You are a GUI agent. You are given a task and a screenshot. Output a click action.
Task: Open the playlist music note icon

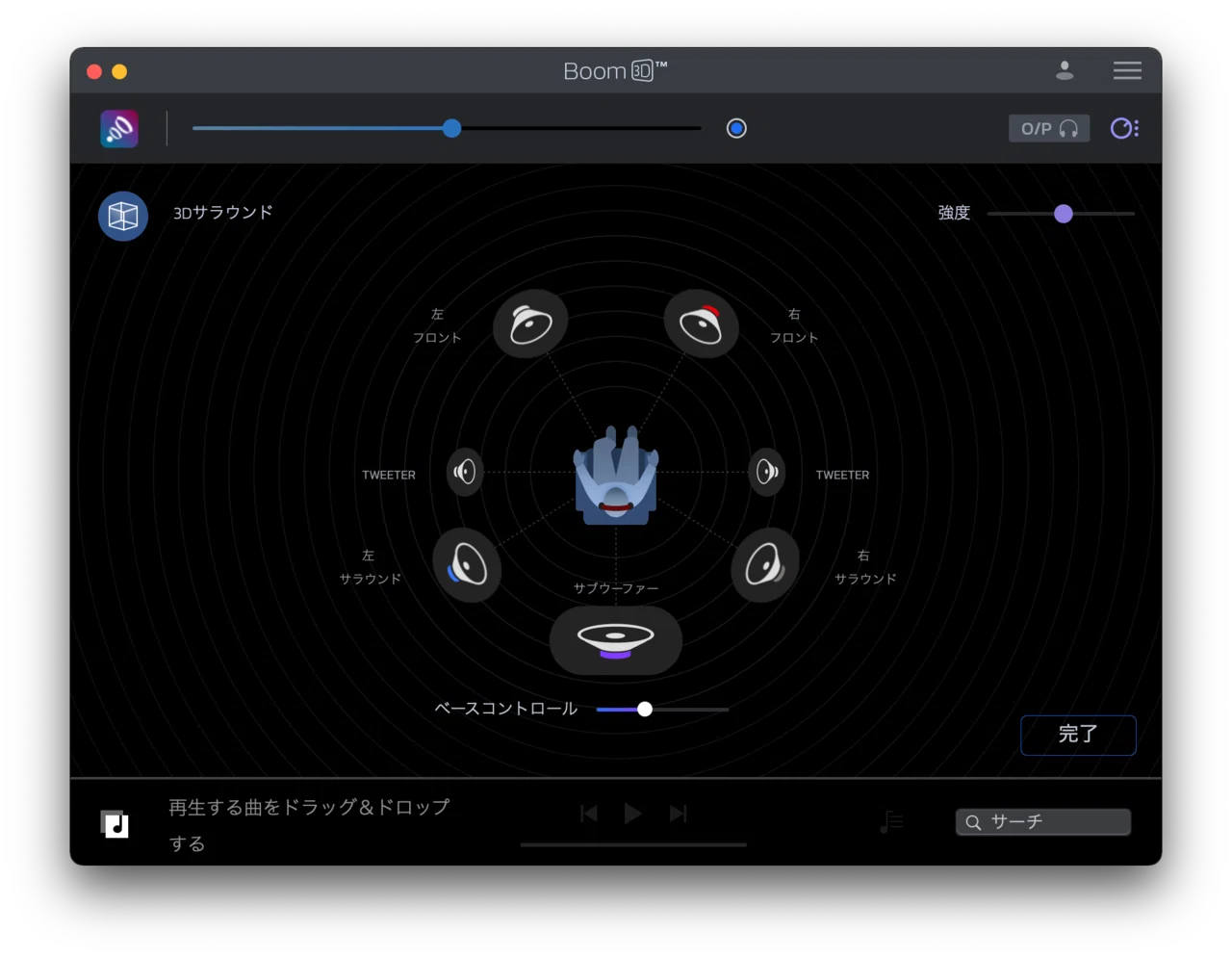pyautogui.click(x=891, y=821)
